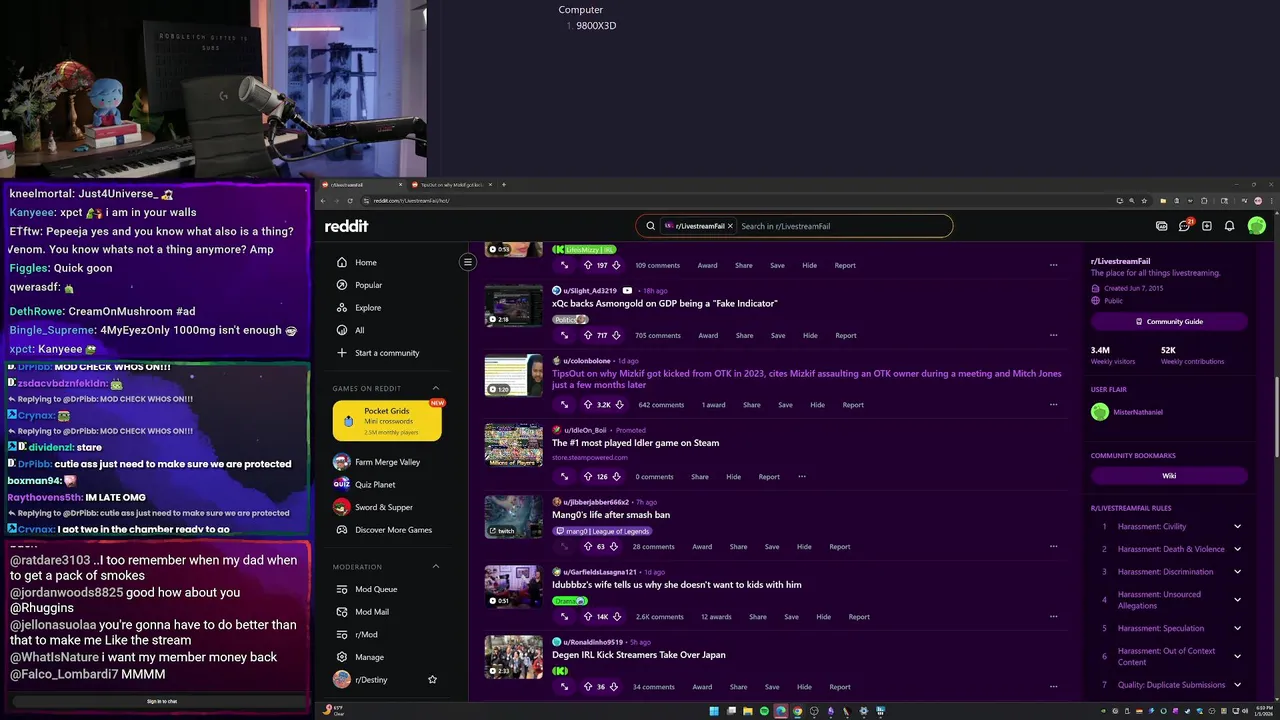Open Spotify from the taskbar
This screenshot has width=1280, height=720.
tap(764, 711)
